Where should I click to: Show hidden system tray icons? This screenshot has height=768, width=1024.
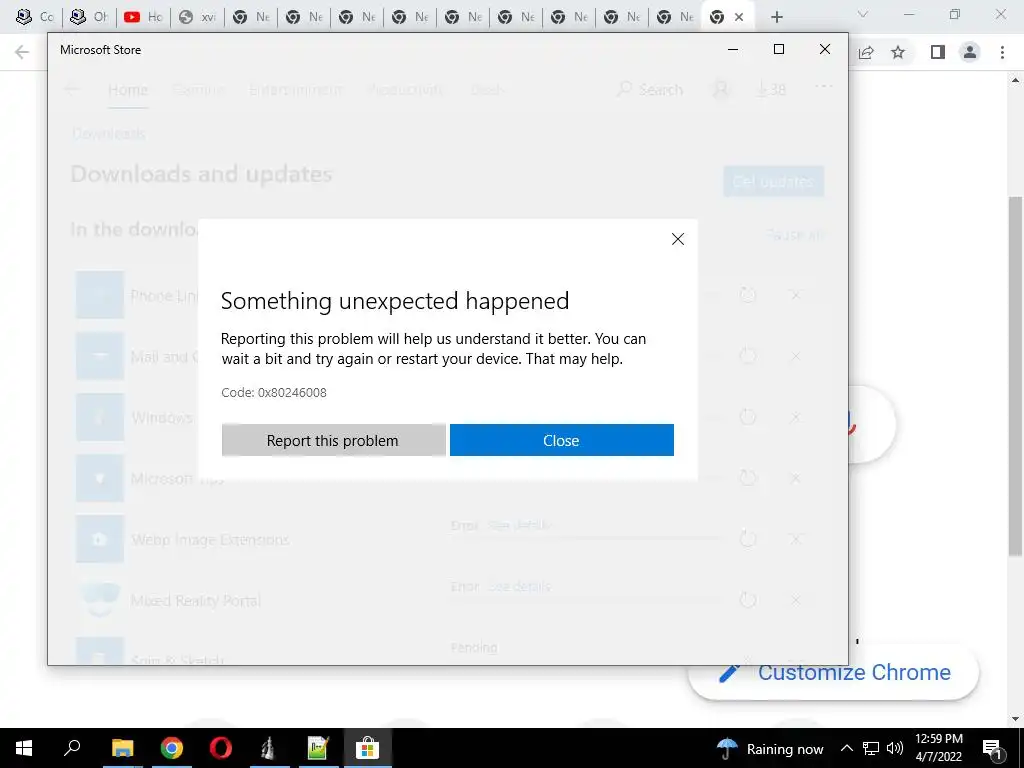(x=846, y=748)
